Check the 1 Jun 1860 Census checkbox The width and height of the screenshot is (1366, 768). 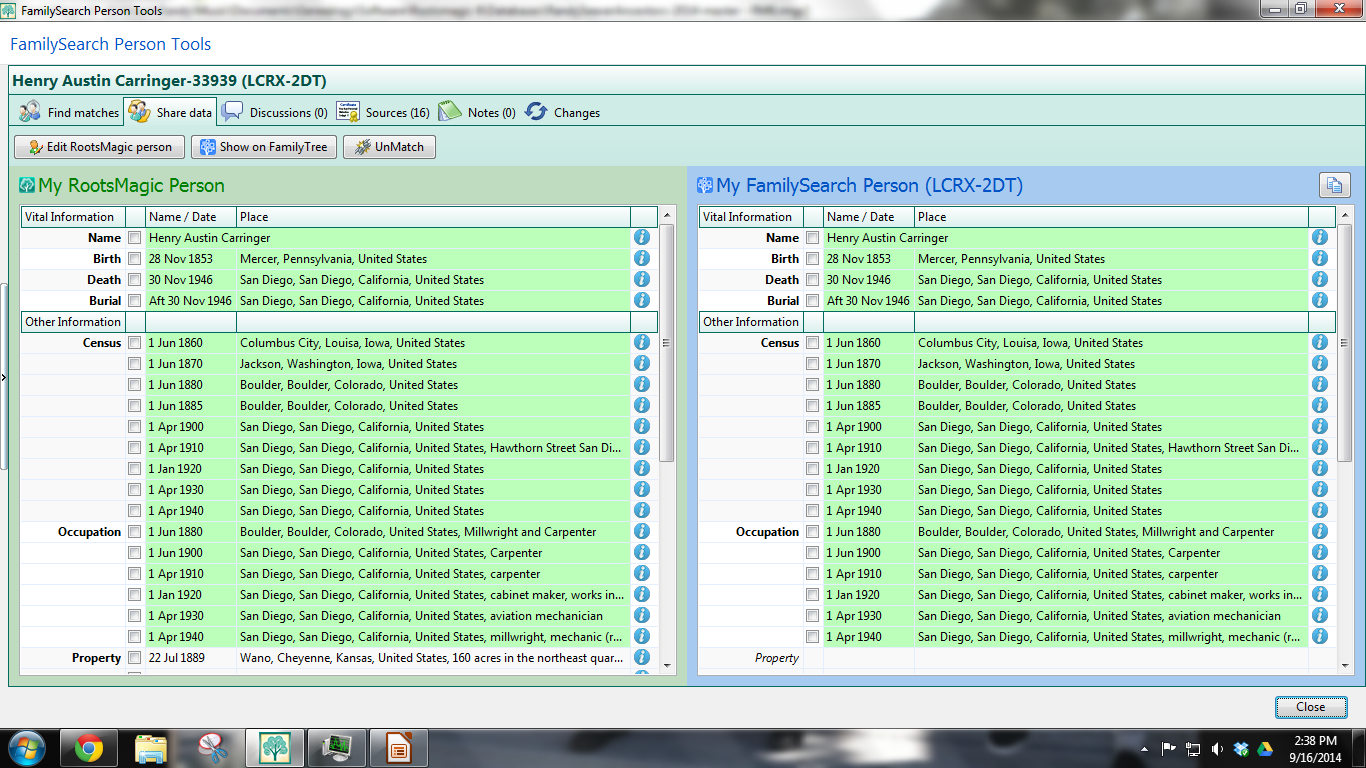(133, 342)
